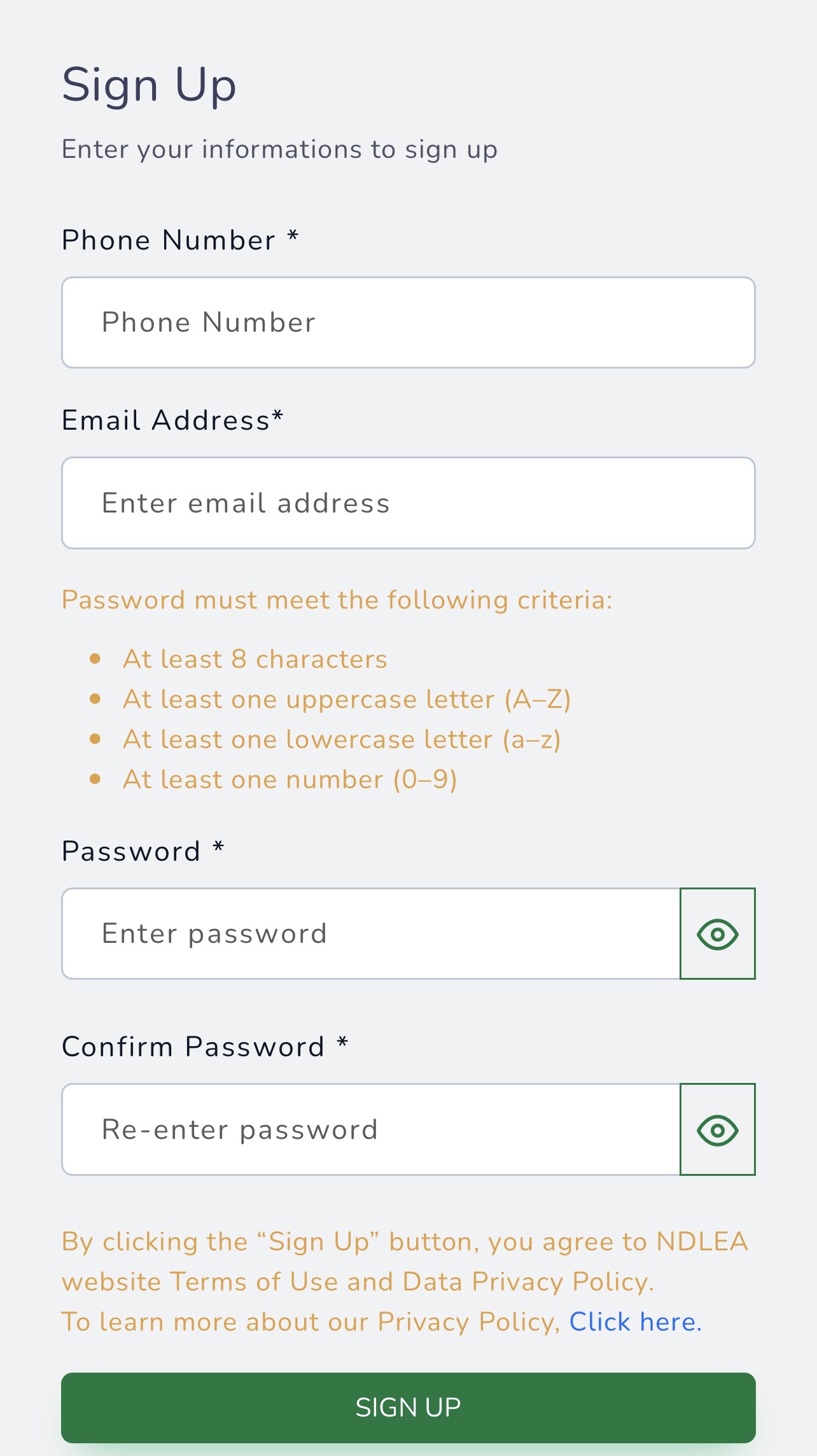Click the 'At least one number (0–9)' criterion
Image resolution: width=817 pixels, height=1456 pixels.
pyautogui.click(x=290, y=779)
